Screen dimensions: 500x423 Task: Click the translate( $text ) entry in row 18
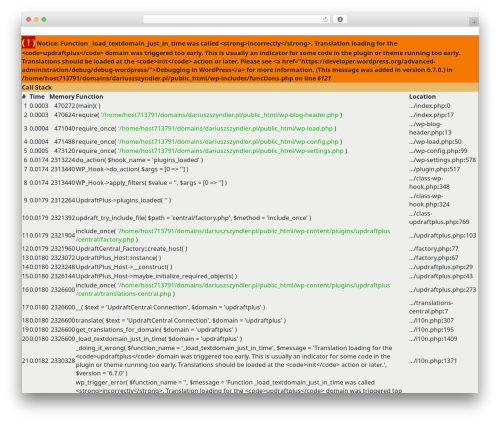[x=181, y=320]
